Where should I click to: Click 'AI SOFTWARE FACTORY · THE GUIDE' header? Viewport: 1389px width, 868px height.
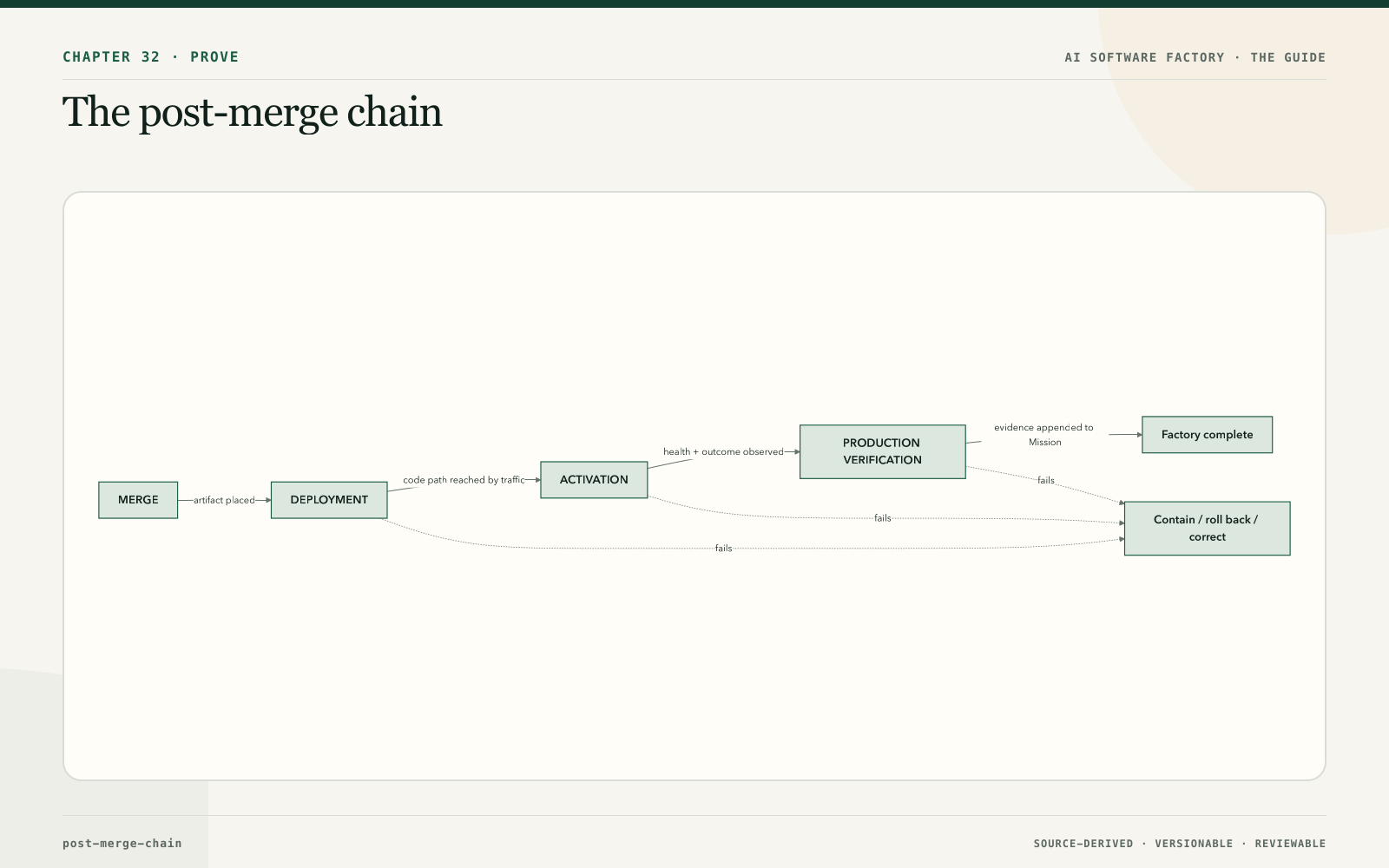(1195, 57)
